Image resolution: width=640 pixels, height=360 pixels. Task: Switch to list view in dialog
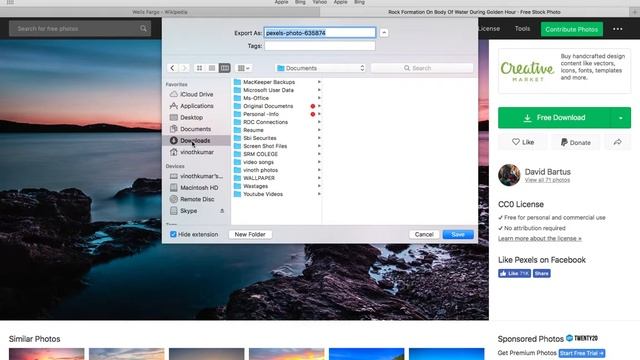212,68
